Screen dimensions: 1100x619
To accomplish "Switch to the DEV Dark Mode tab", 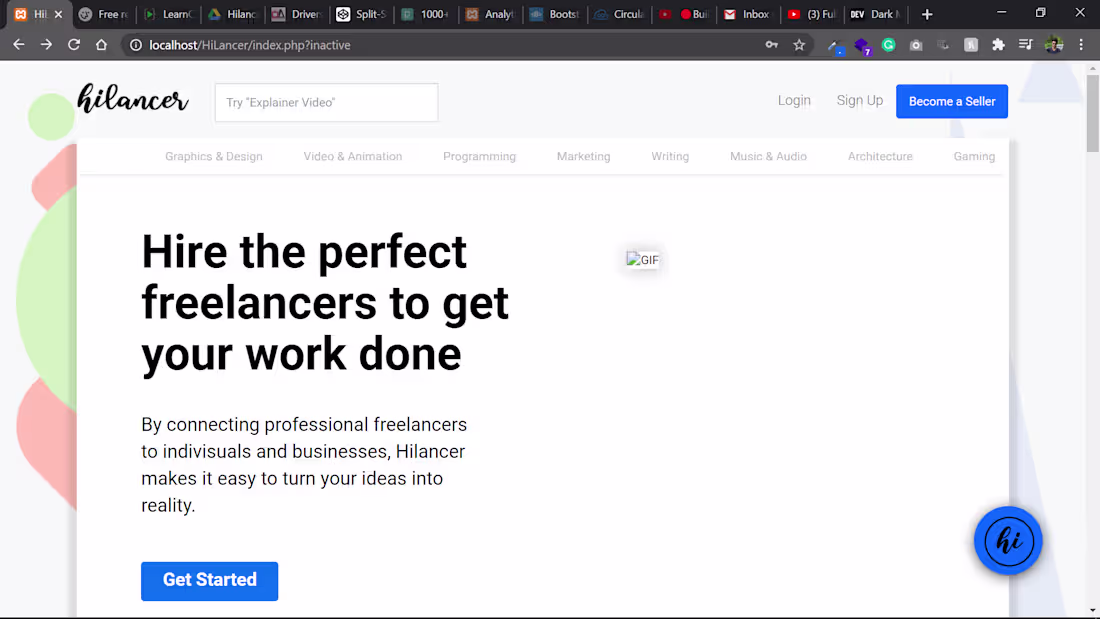I will 877,14.
